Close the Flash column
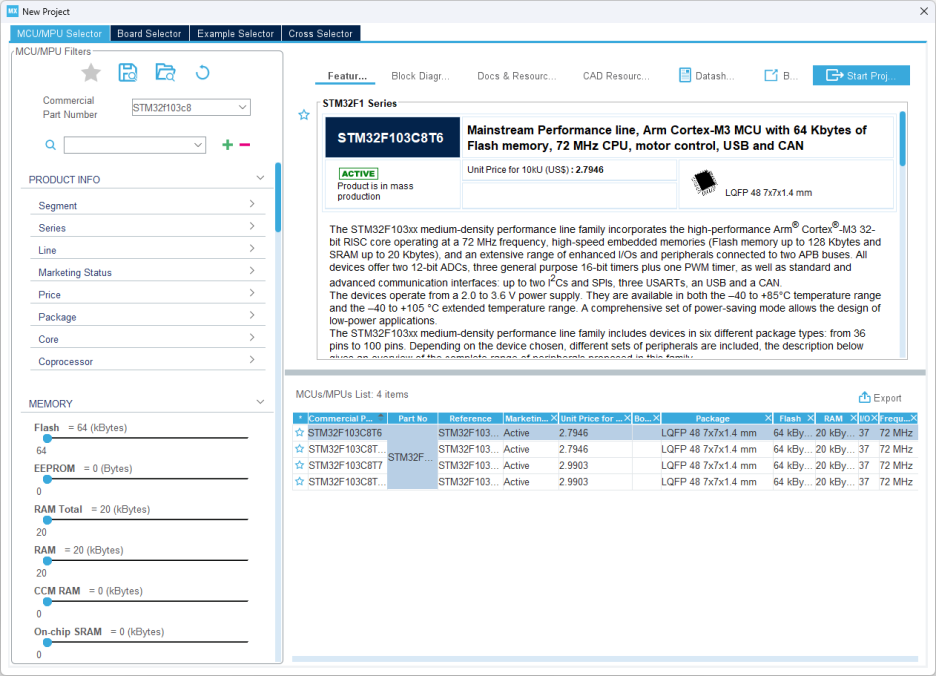936x676 pixels. [810, 418]
